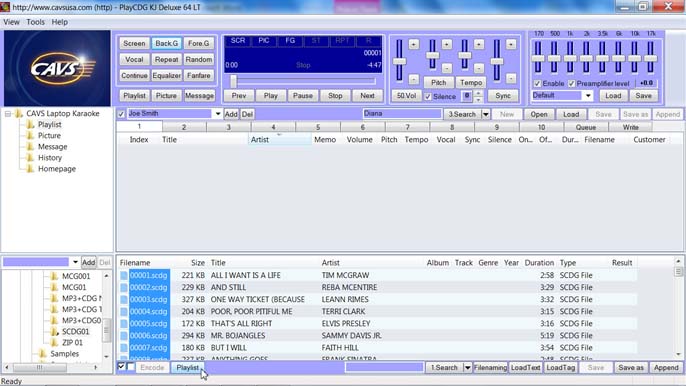This screenshot has height=386, width=686.
Task: Click the Diana search input field
Action: click(402, 114)
